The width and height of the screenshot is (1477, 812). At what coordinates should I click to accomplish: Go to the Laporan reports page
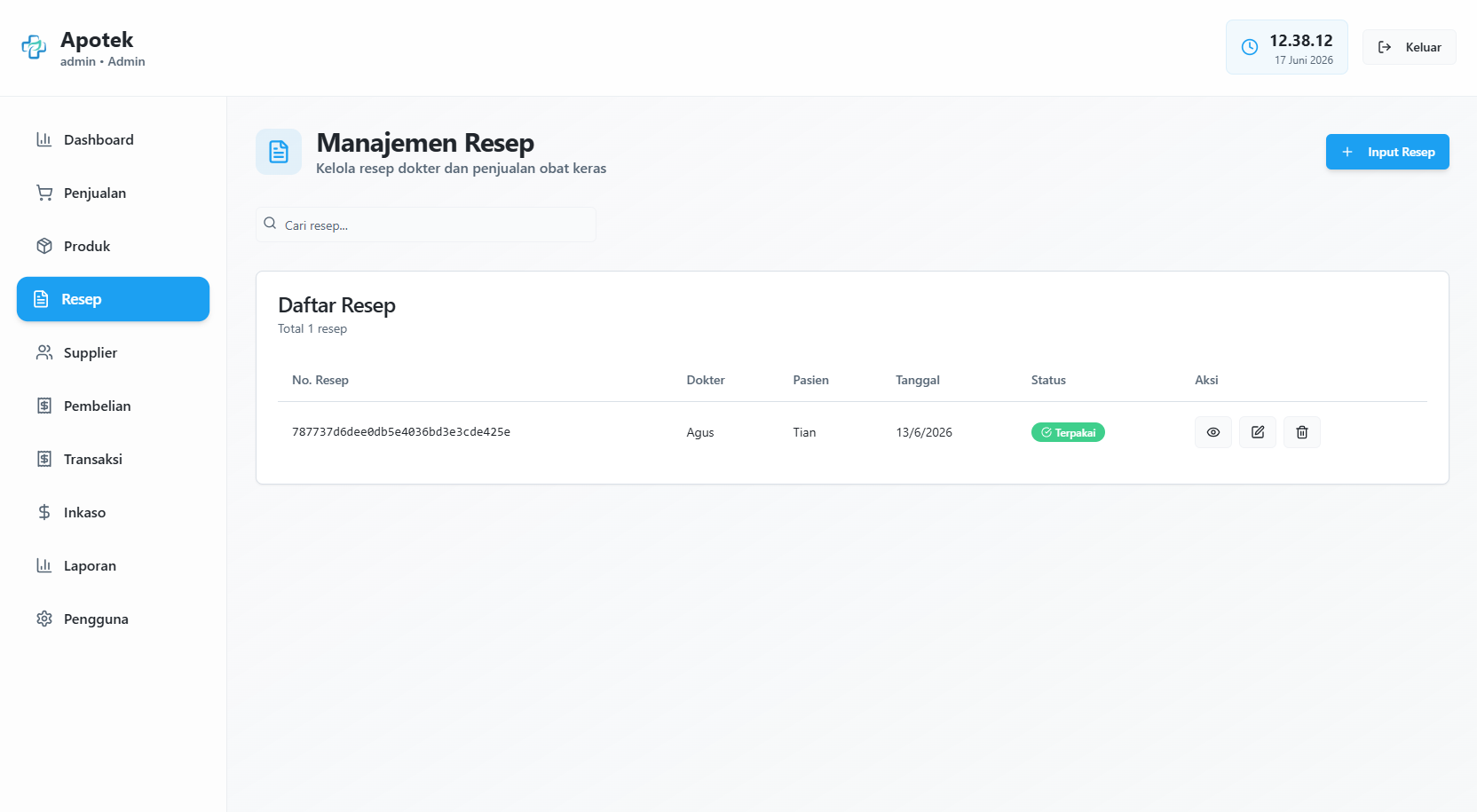click(x=113, y=565)
